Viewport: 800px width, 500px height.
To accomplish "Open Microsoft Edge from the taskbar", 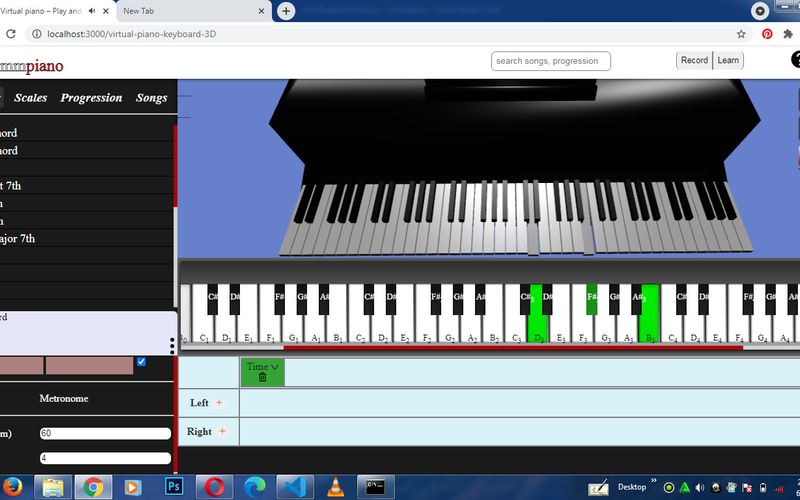I will pyautogui.click(x=255, y=487).
